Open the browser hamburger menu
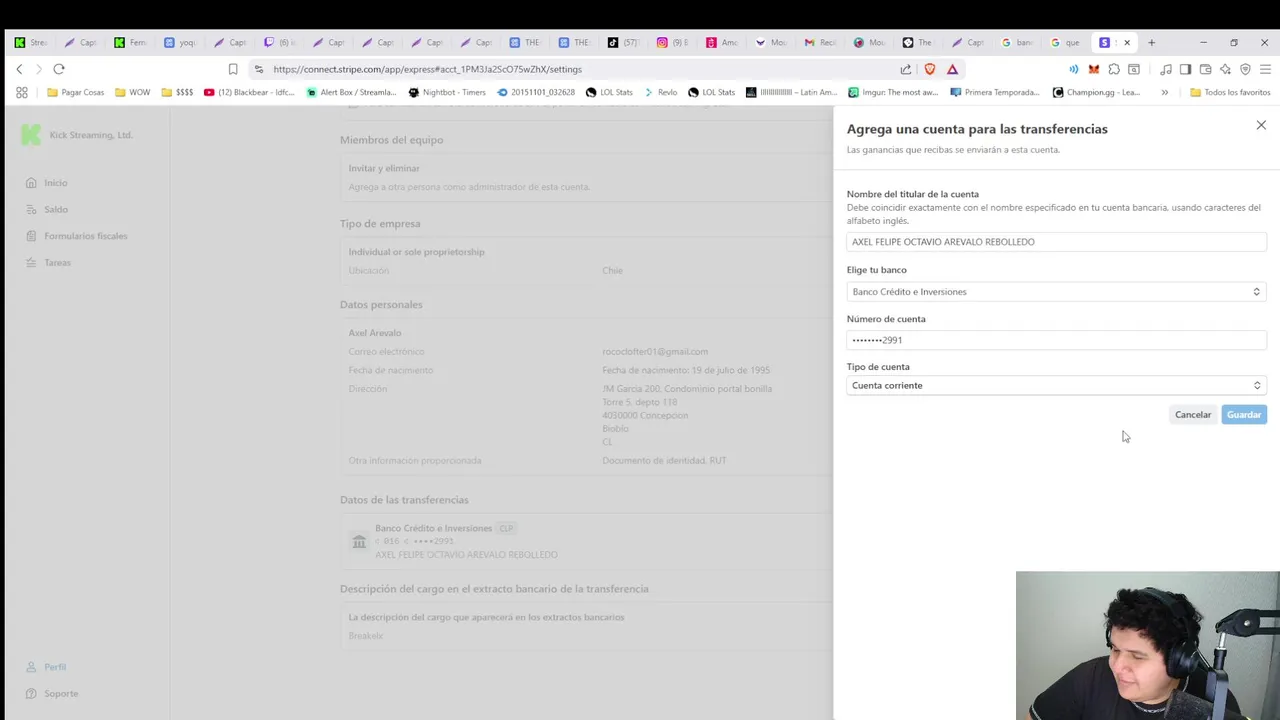The width and height of the screenshot is (1280, 720). point(1265,69)
